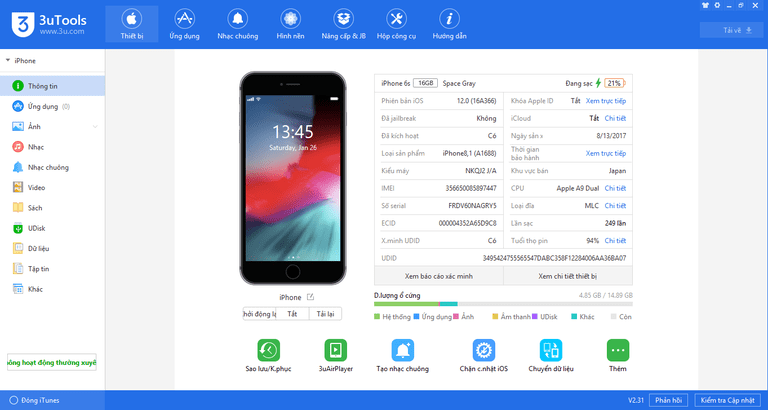Select the Nhạc chuông sidebar bell icon
The height and width of the screenshot is (410, 768).
tap(18, 167)
